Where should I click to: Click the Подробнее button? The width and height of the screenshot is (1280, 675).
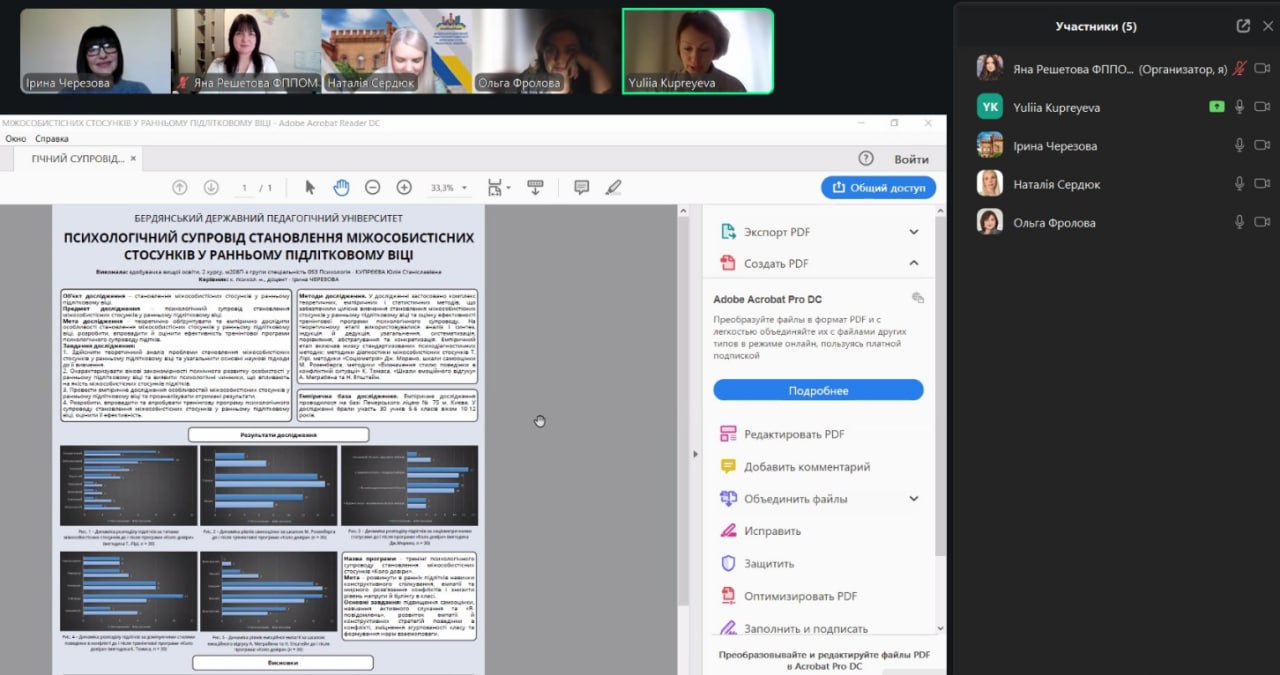[818, 390]
